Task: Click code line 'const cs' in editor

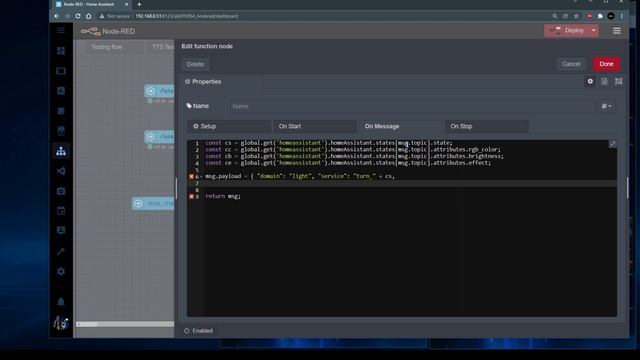Action: (x=329, y=143)
